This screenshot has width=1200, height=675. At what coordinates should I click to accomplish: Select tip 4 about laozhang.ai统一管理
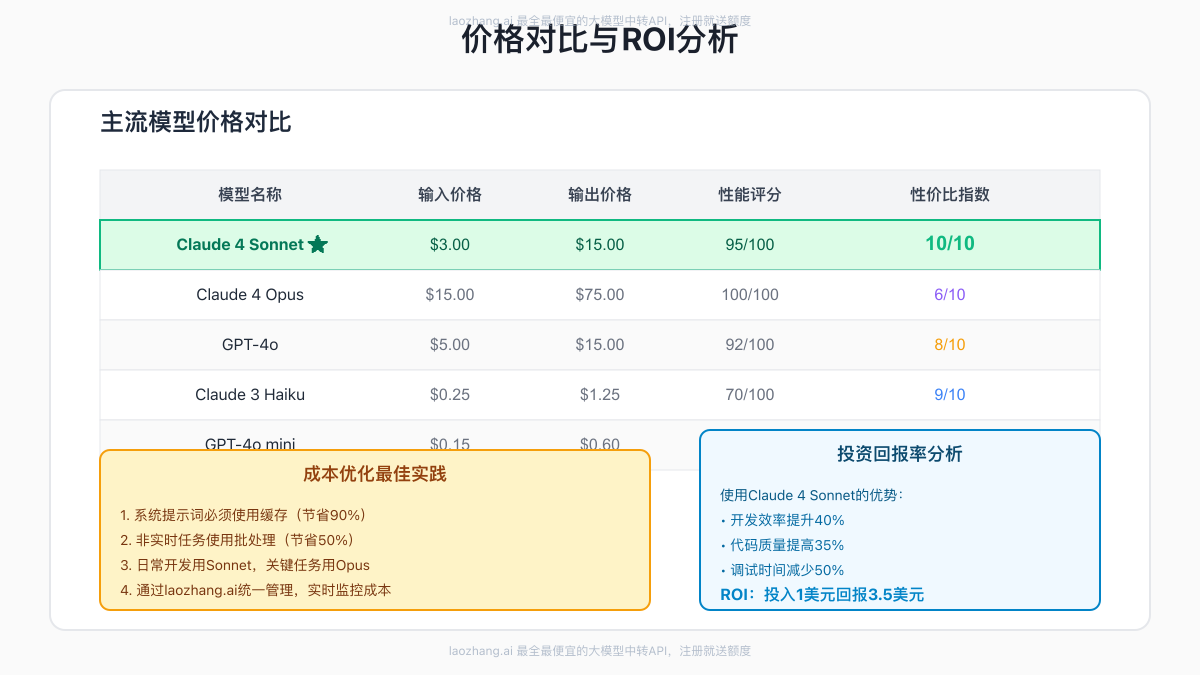click(x=256, y=590)
